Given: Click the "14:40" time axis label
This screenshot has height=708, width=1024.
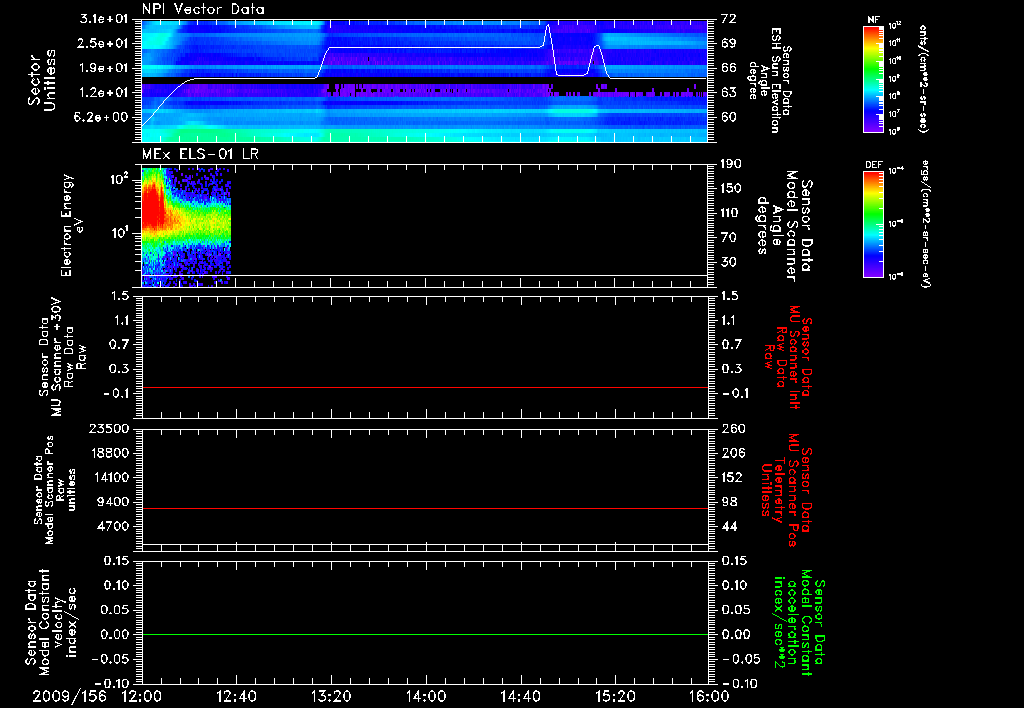Looking at the screenshot, I should pos(520,696).
